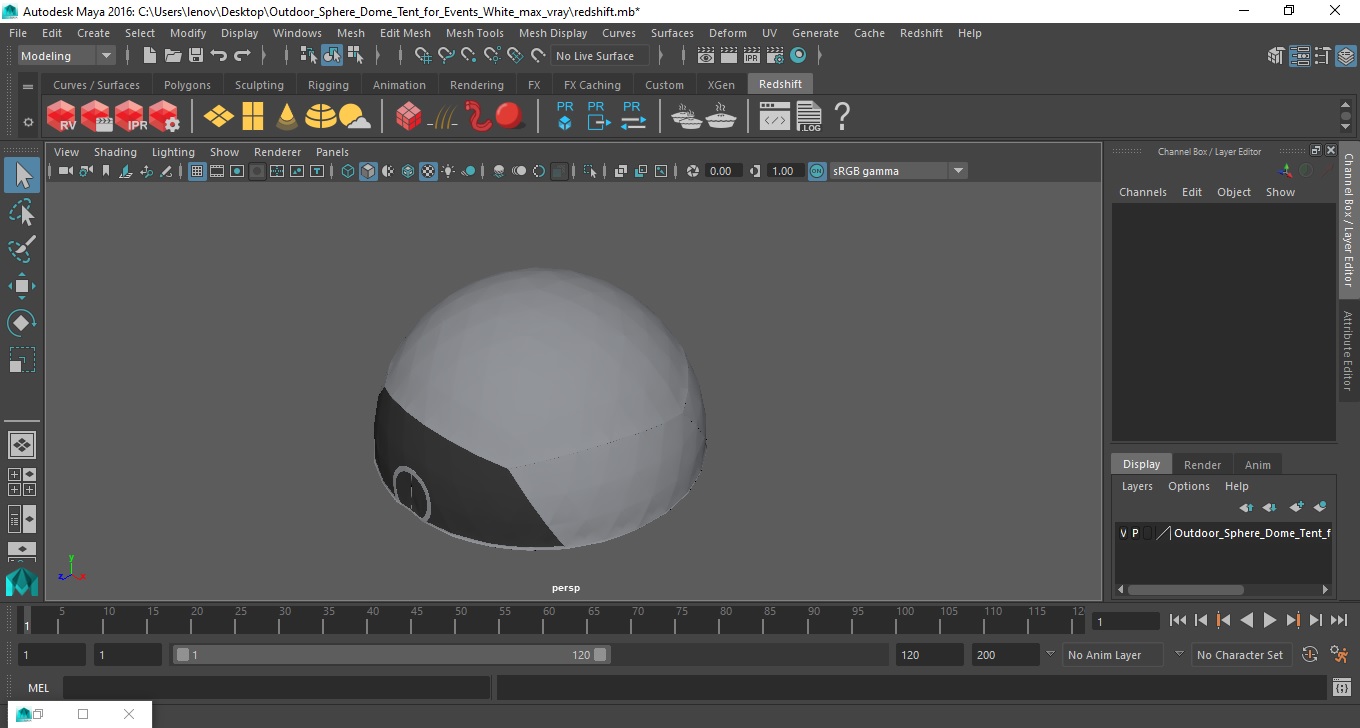
Task: Click the MEL command line input
Action: pyautogui.click(x=277, y=687)
